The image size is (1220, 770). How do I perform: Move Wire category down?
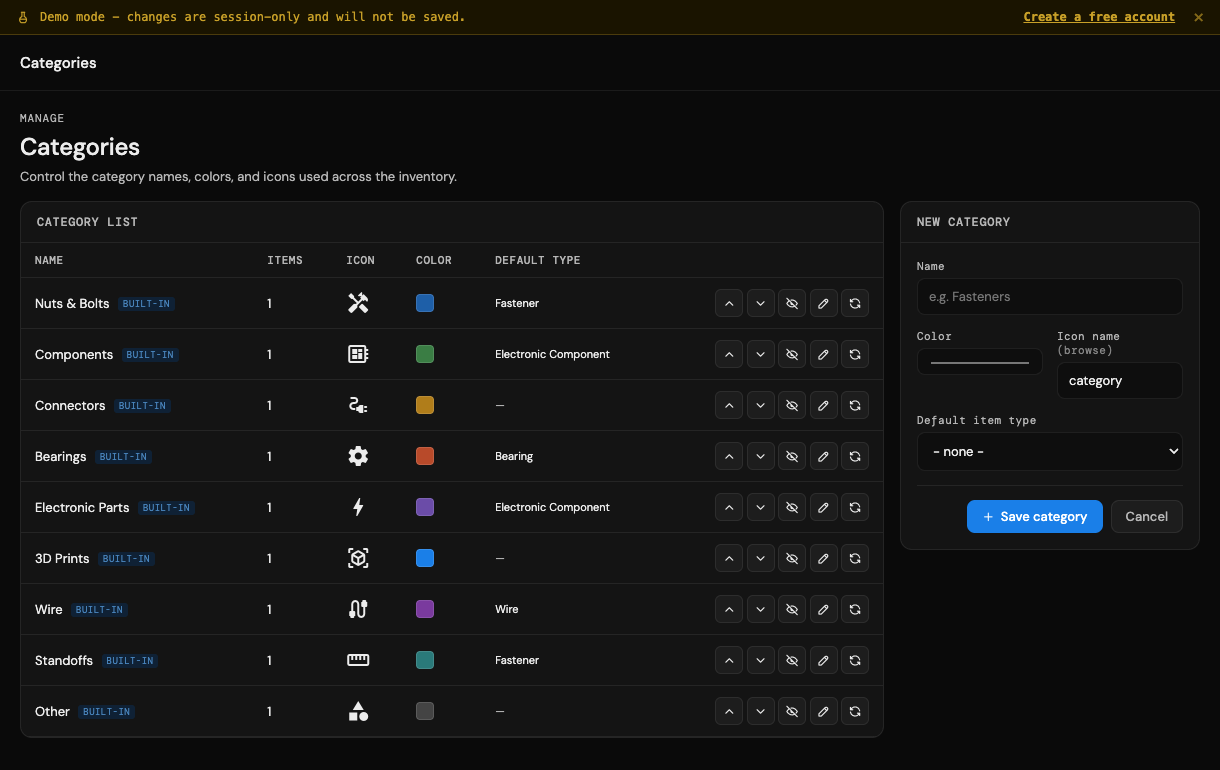761,609
